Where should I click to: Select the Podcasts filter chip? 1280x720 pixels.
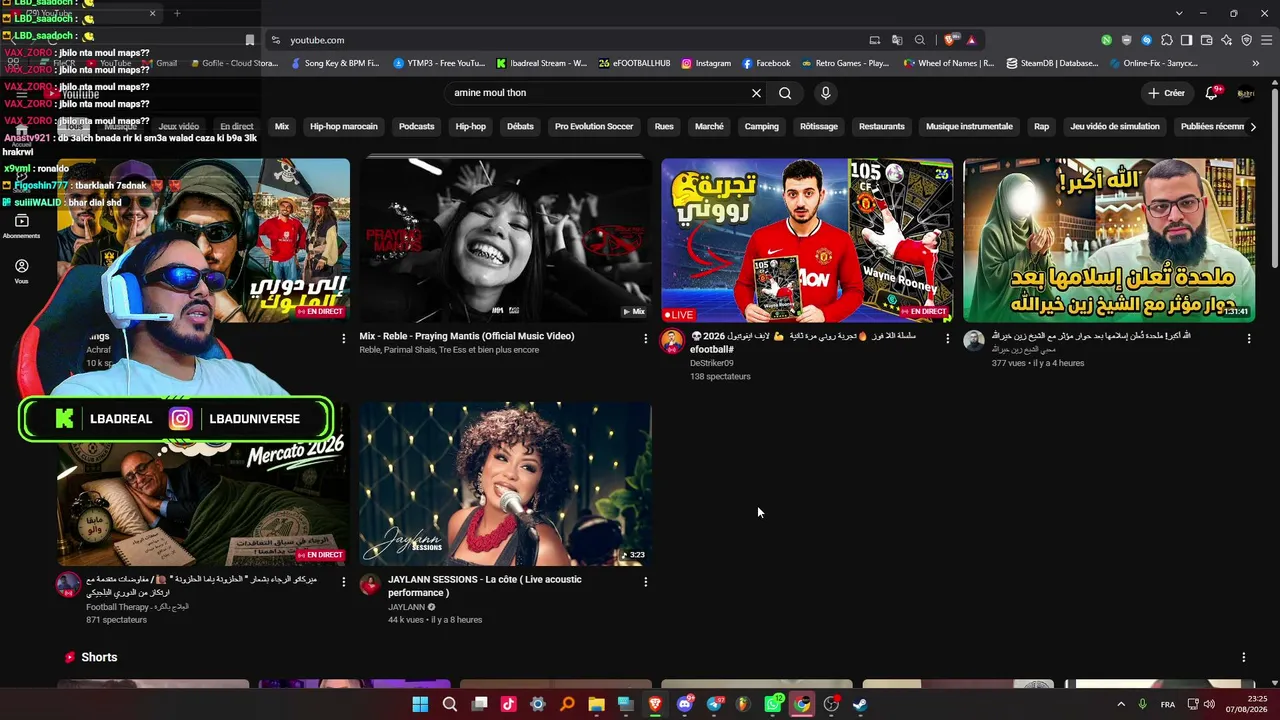tap(416, 127)
